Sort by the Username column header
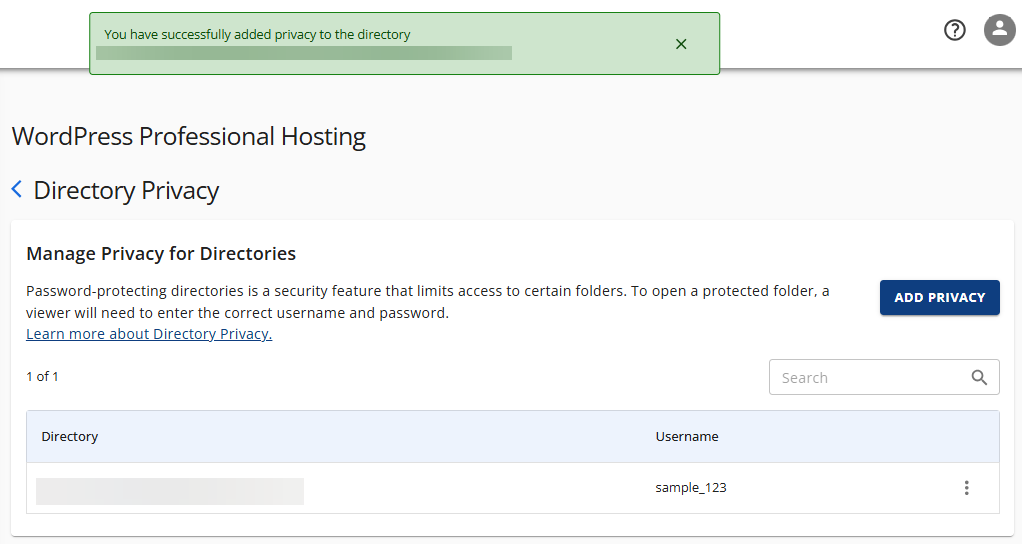Image resolution: width=1022 pixels, height=544 pixels. [x=687, y=436]
